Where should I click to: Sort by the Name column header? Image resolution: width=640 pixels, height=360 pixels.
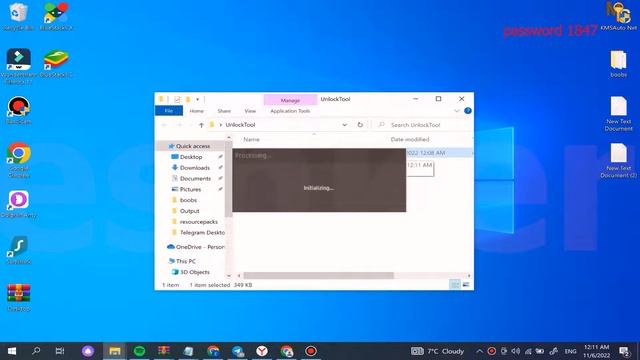[x=251, y=140]
